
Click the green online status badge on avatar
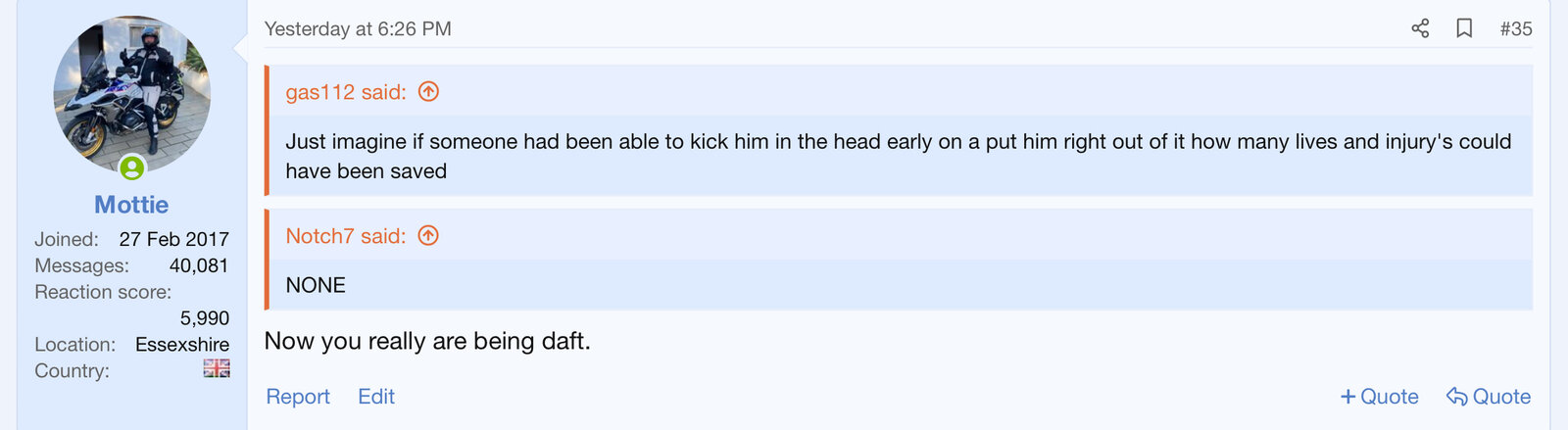click(x=132, y=168)
